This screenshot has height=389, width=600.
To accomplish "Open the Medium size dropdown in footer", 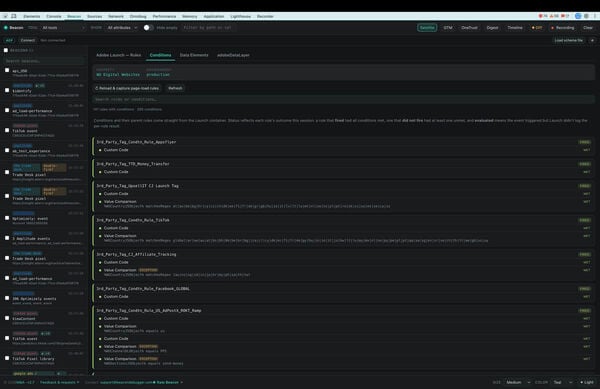I will [518, 382].
